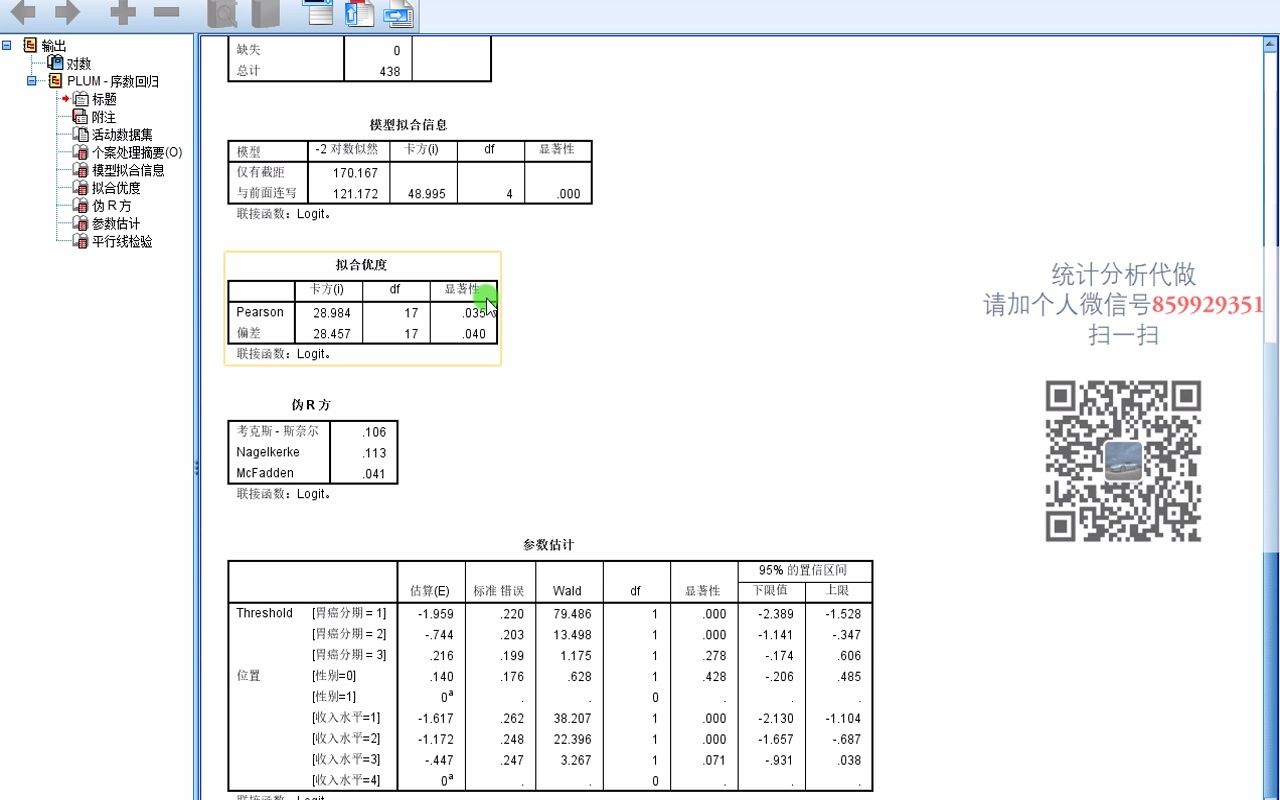Click the Pearson row label
The height and width of the screenshot is (800, 1280).
click(x=260, y=312)
